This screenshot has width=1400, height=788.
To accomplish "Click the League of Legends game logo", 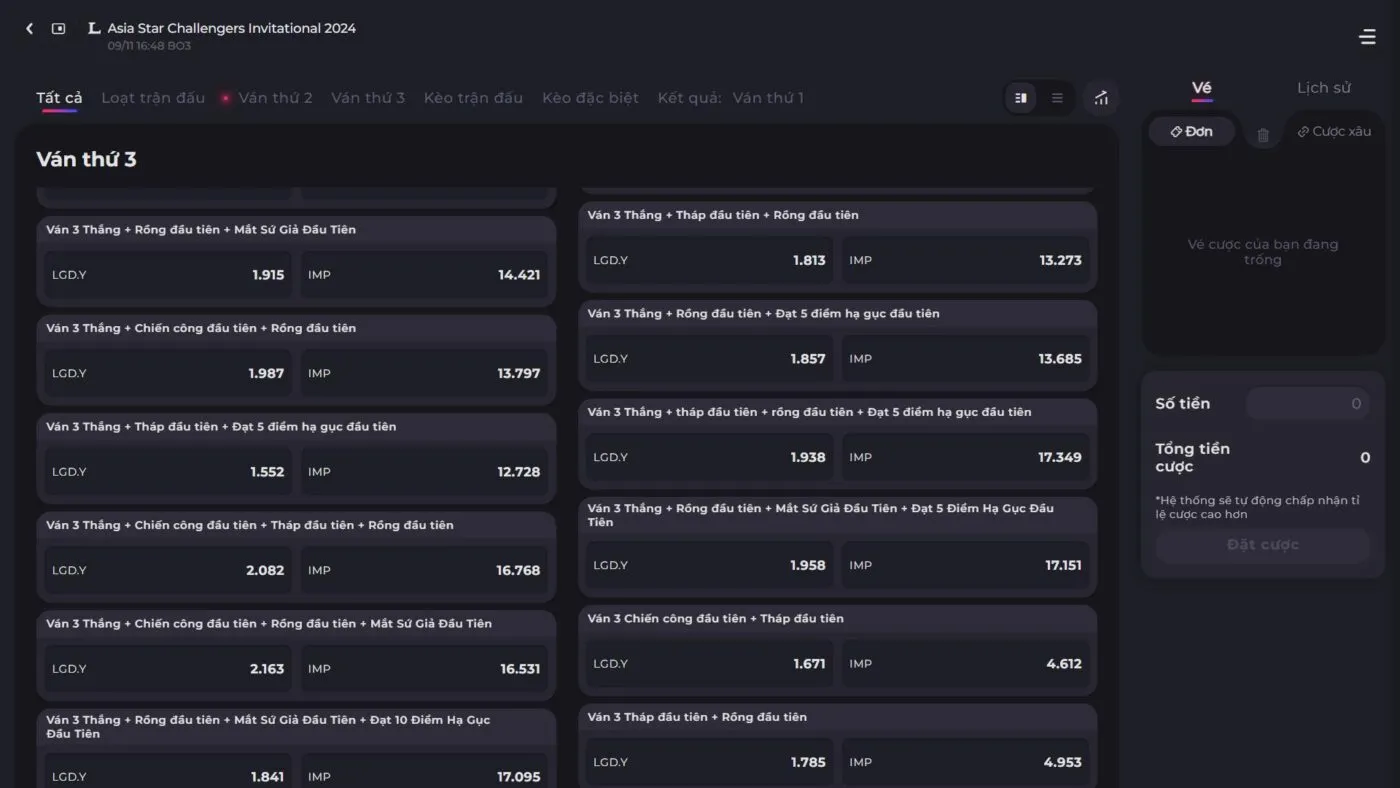I will click(94, 29).
